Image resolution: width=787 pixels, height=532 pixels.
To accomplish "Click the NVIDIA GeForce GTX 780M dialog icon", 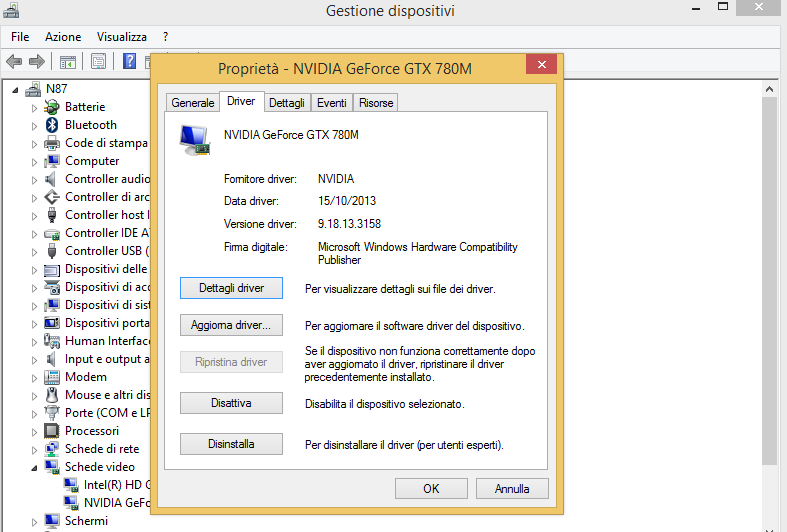I will click(195, 140).
